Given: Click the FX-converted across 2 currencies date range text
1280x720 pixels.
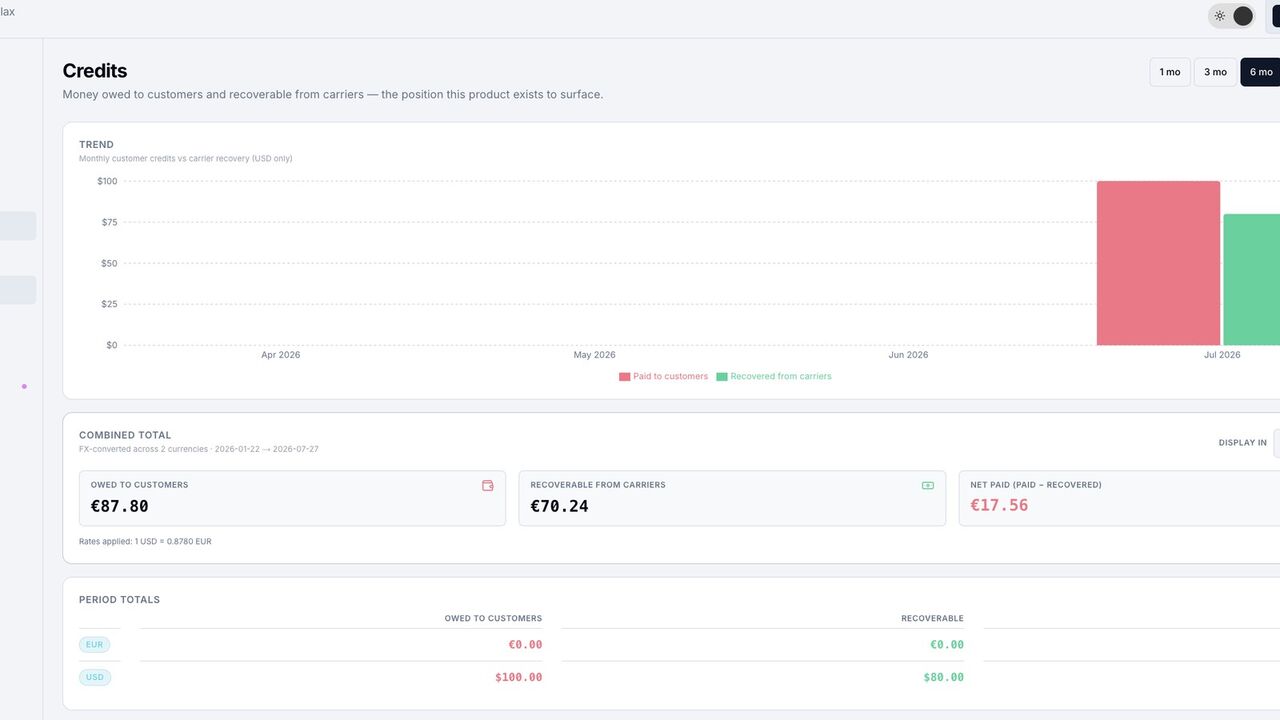Looking at the screenshot, I should 199,449.
